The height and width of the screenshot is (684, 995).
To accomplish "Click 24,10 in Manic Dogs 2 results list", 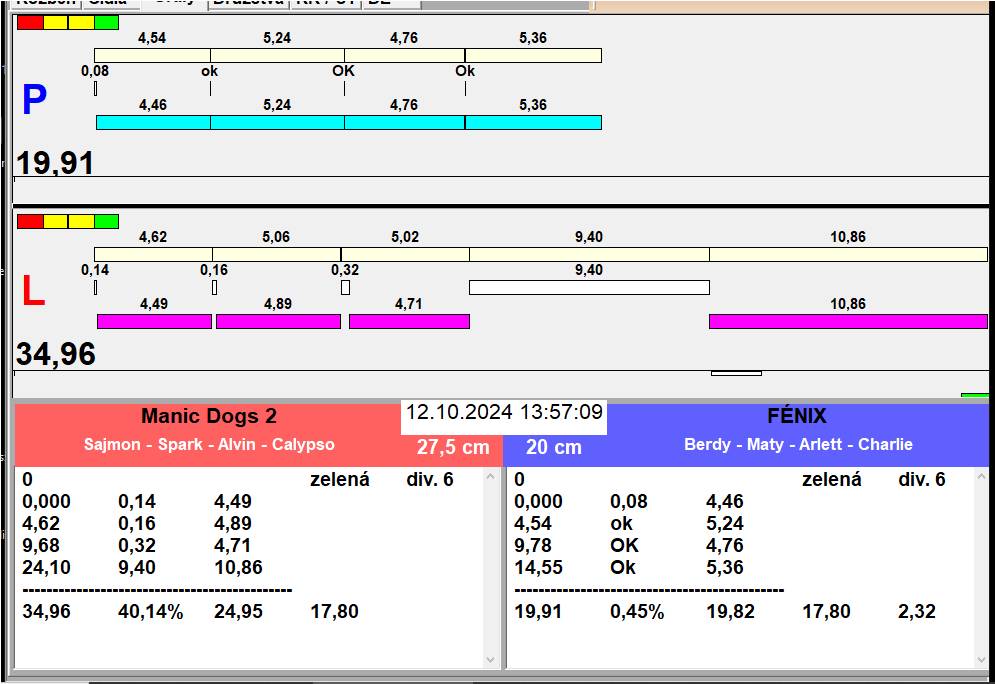I will click(x=46, y=567).
